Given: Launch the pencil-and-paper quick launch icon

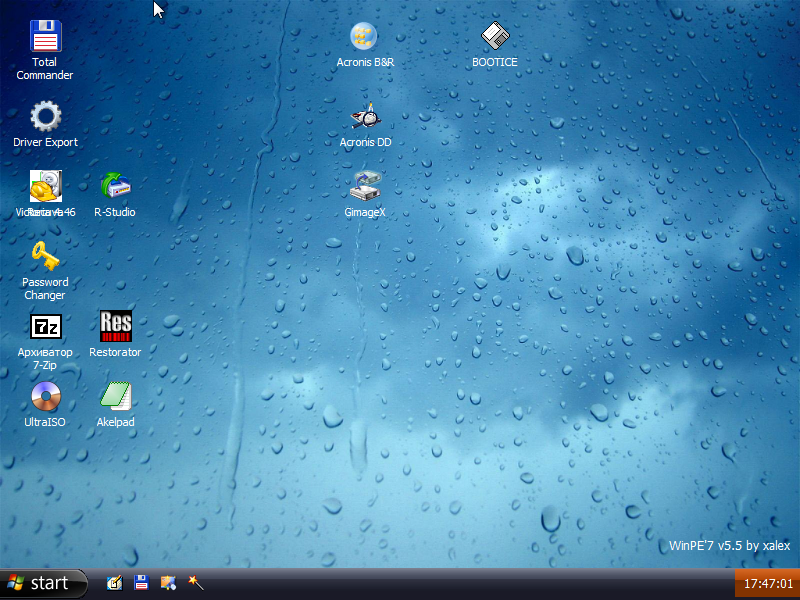Looking at the screenshot, I should click(114, 583).
